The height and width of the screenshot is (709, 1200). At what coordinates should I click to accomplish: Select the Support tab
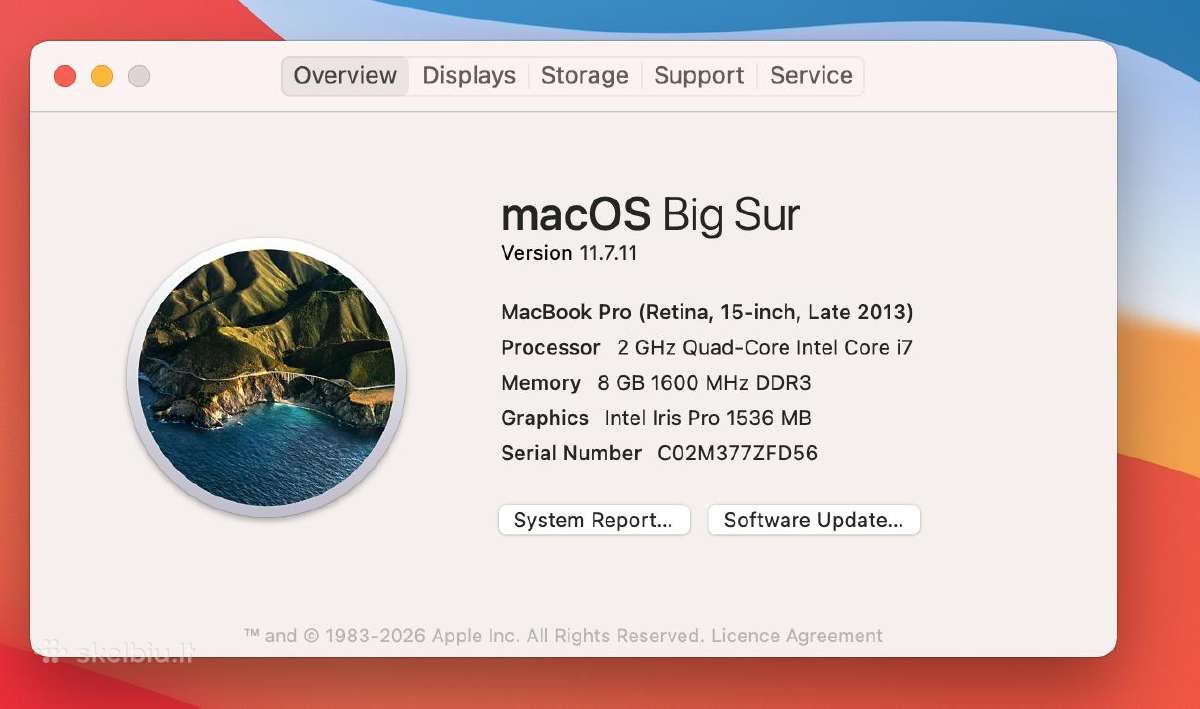pyautogui.click(x=699, y=76)
